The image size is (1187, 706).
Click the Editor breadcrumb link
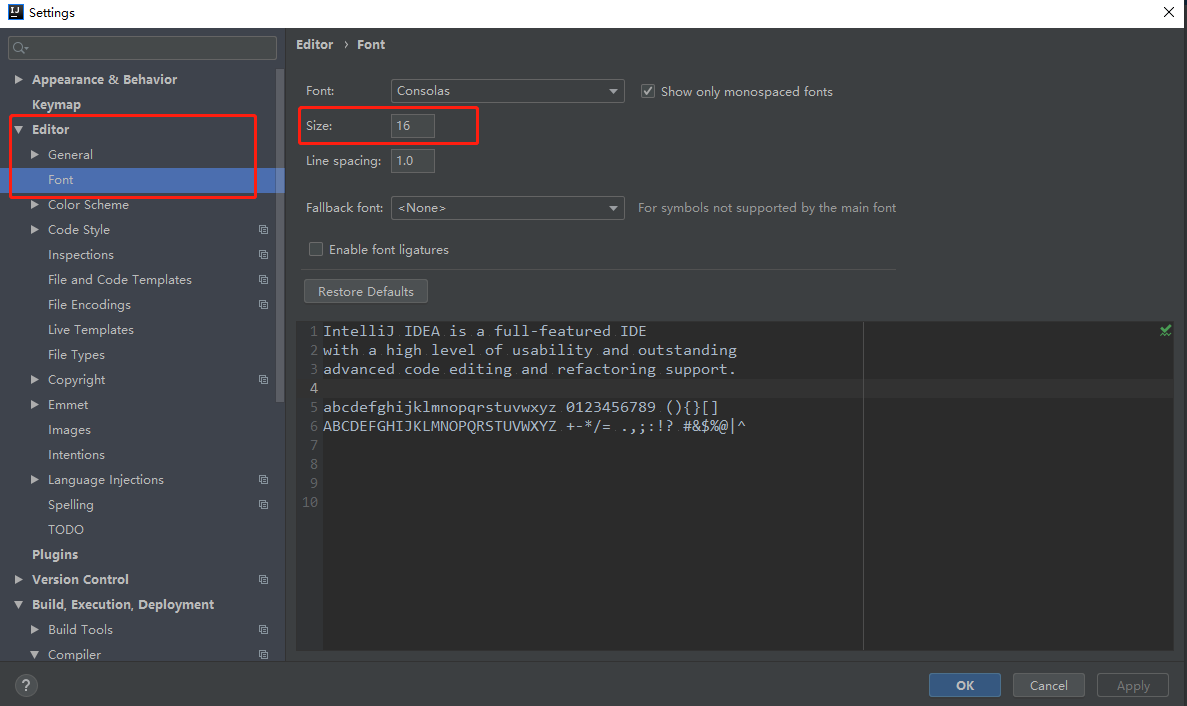[x=314, y=44]
